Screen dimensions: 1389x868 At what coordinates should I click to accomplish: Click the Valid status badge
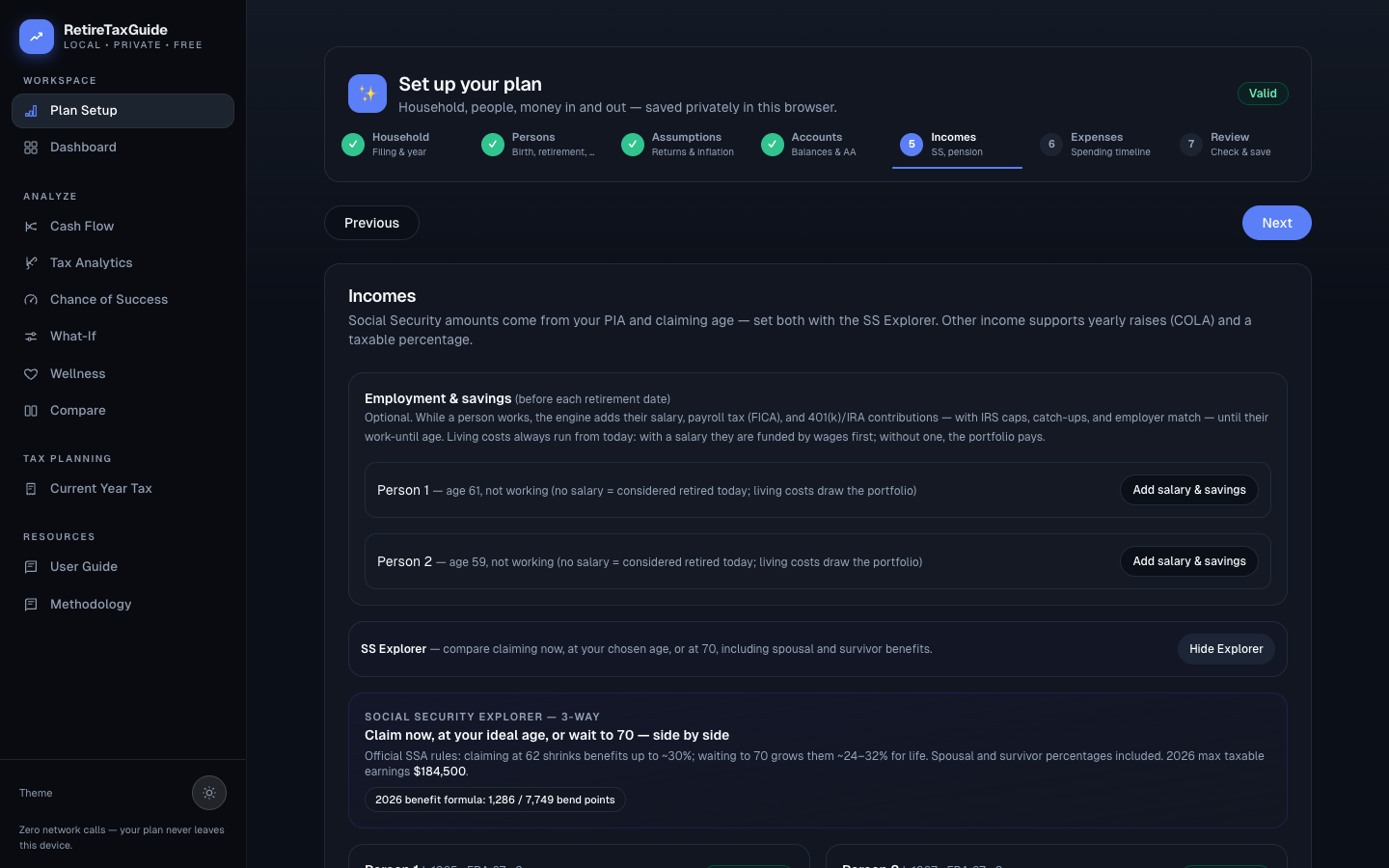pos(1263,94)
